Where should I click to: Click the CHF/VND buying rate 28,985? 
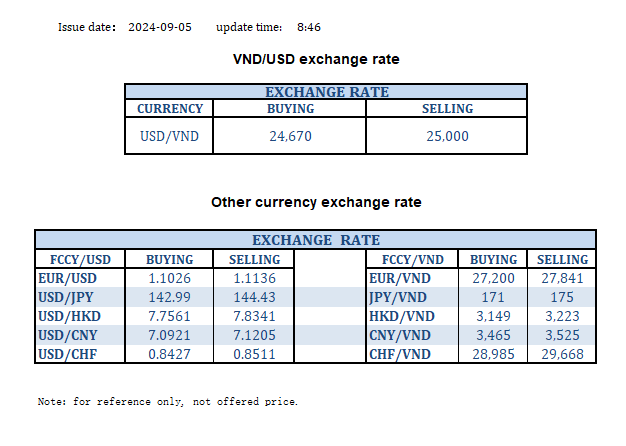494,352
